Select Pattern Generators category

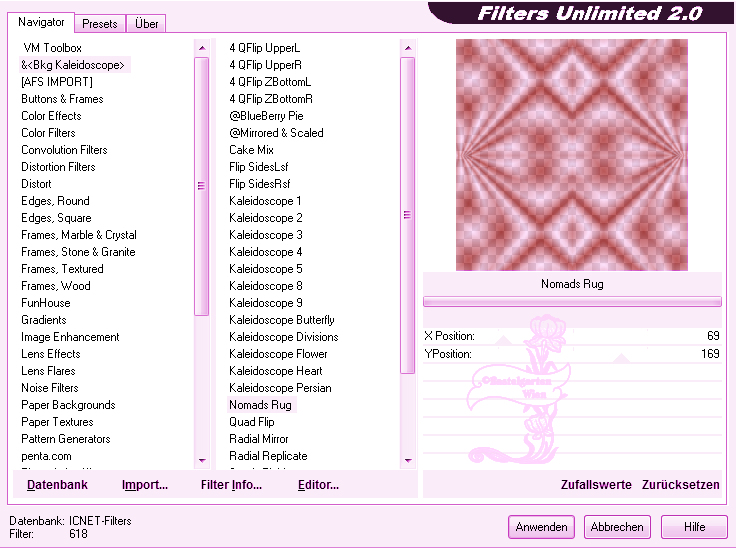pyautogui.click(x=66, y=439)
